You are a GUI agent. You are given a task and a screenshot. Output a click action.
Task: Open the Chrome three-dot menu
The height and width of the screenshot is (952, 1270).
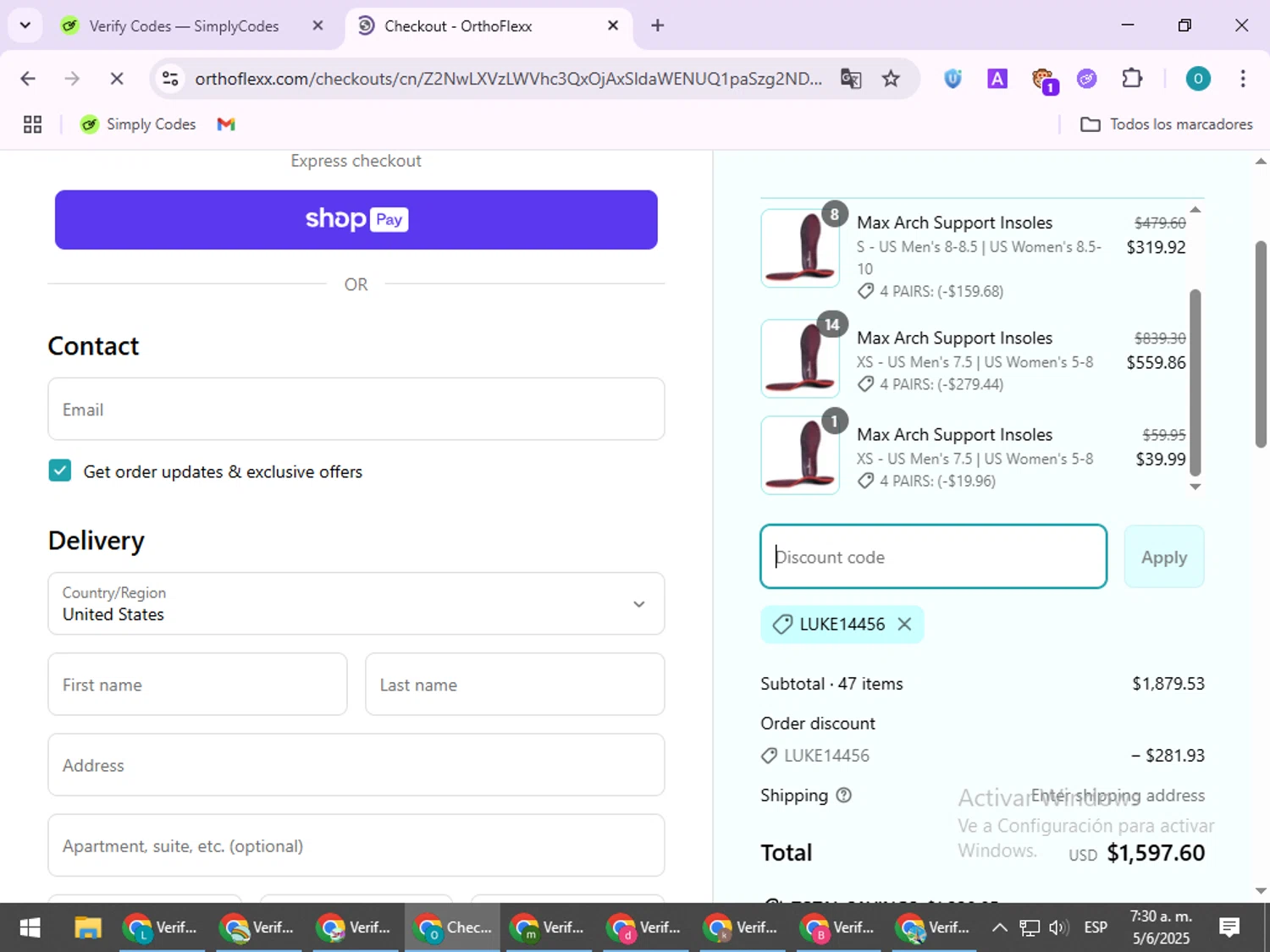click(1243, 79)
